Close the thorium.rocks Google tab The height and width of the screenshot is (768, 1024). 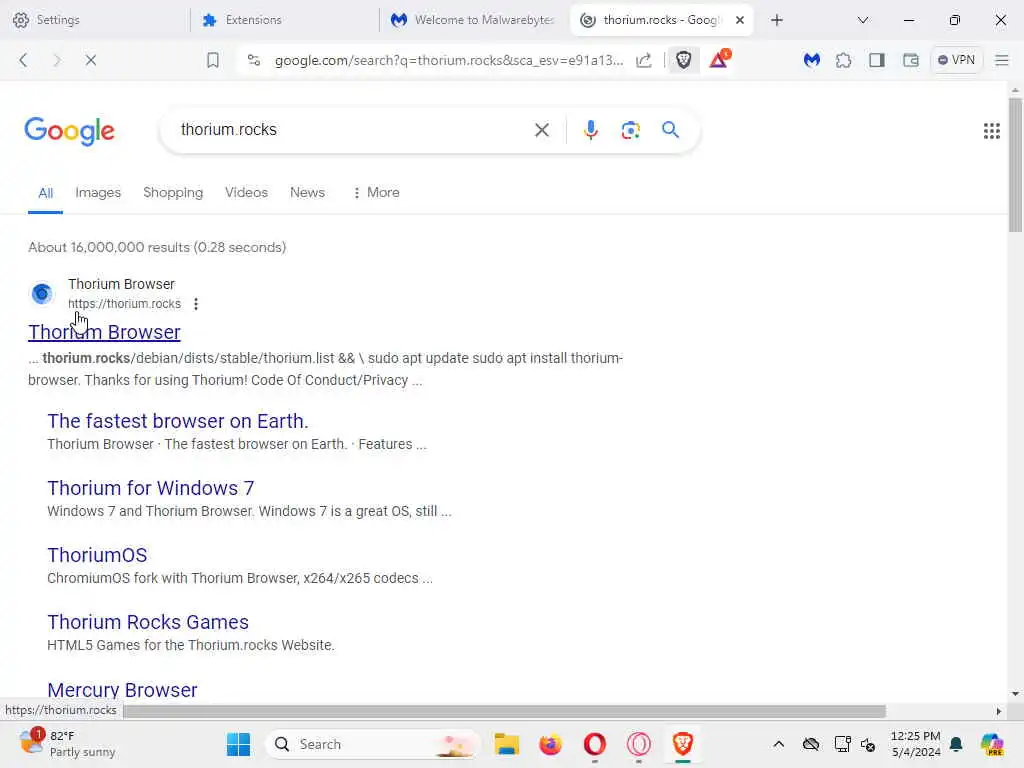[x=739, y=20]
